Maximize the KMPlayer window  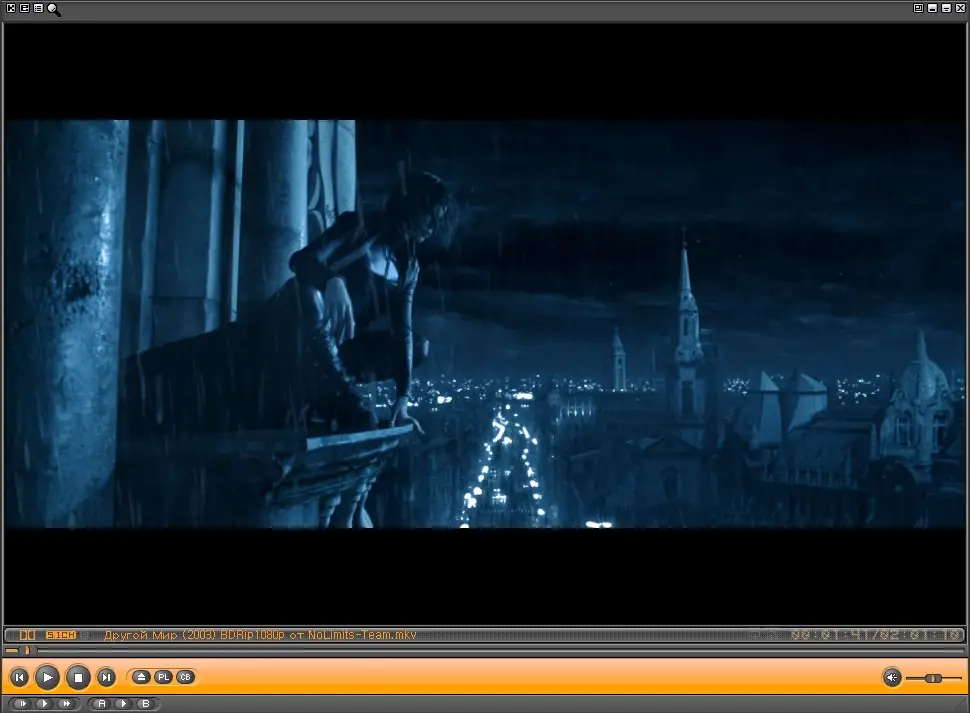[x=946, y=8]
